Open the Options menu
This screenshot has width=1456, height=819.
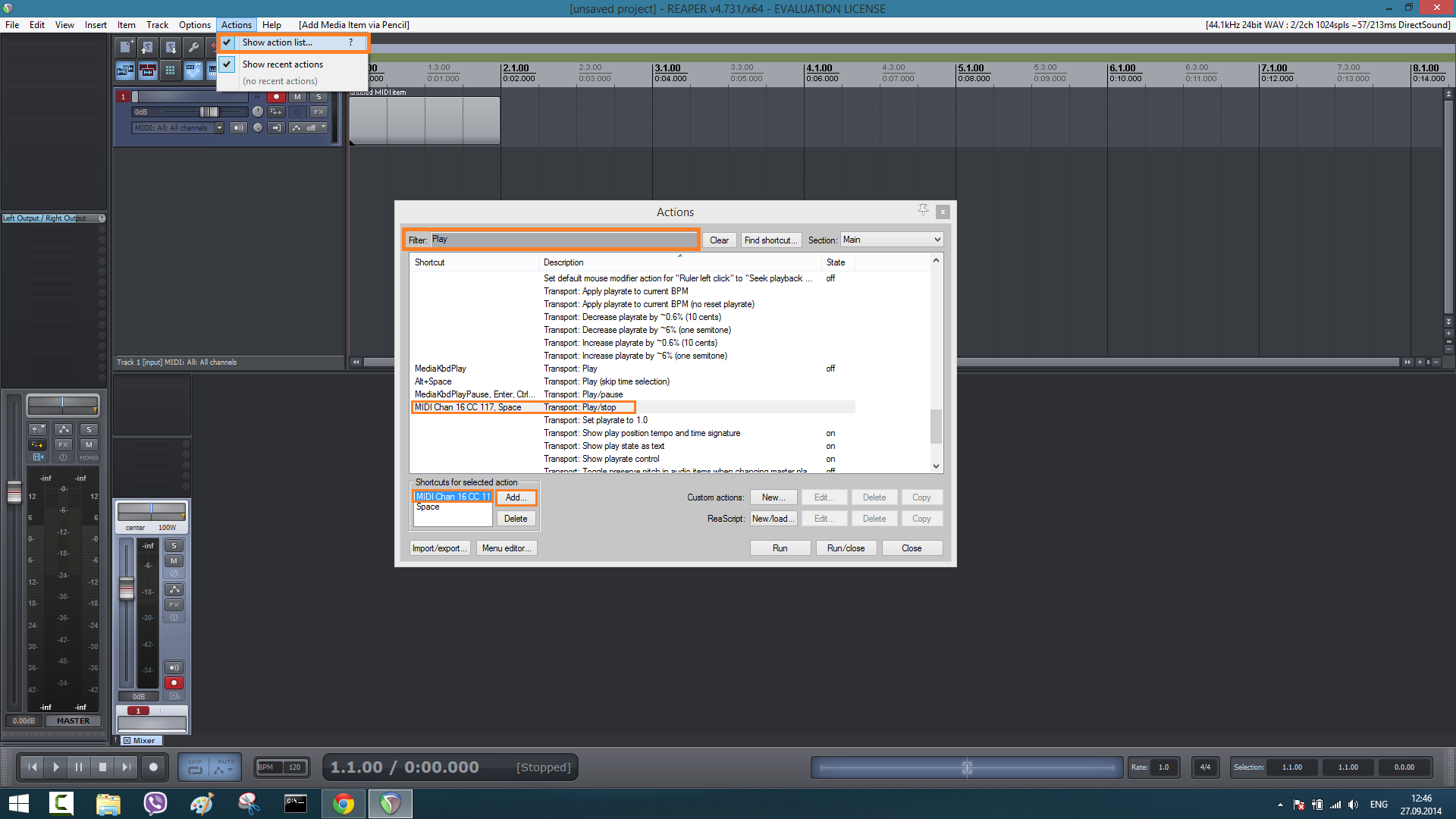click(x=194, y=25)
